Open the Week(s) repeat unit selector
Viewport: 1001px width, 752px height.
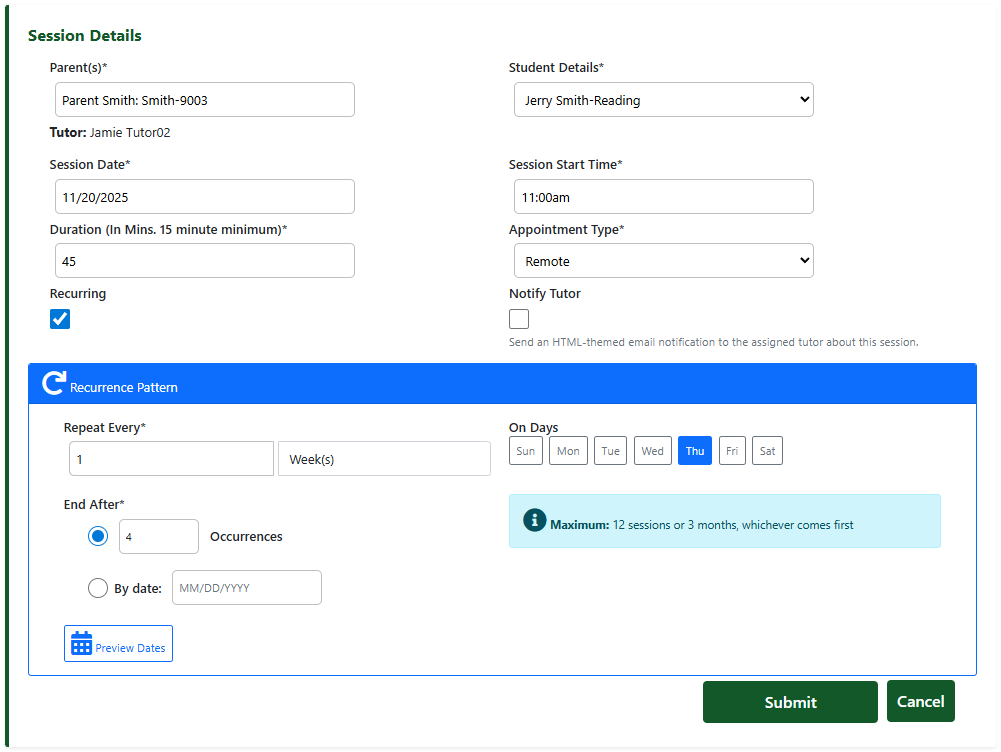tap(384, 459)
